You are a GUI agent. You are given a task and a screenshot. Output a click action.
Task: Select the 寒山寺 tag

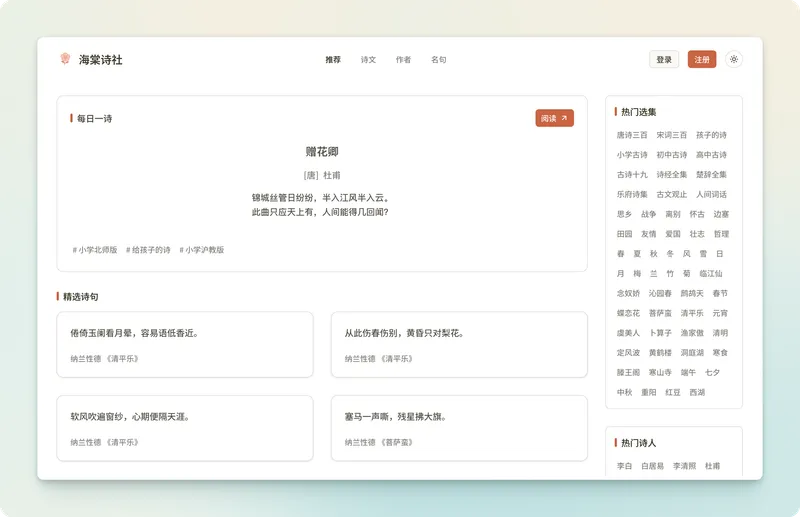coord(660,373)
